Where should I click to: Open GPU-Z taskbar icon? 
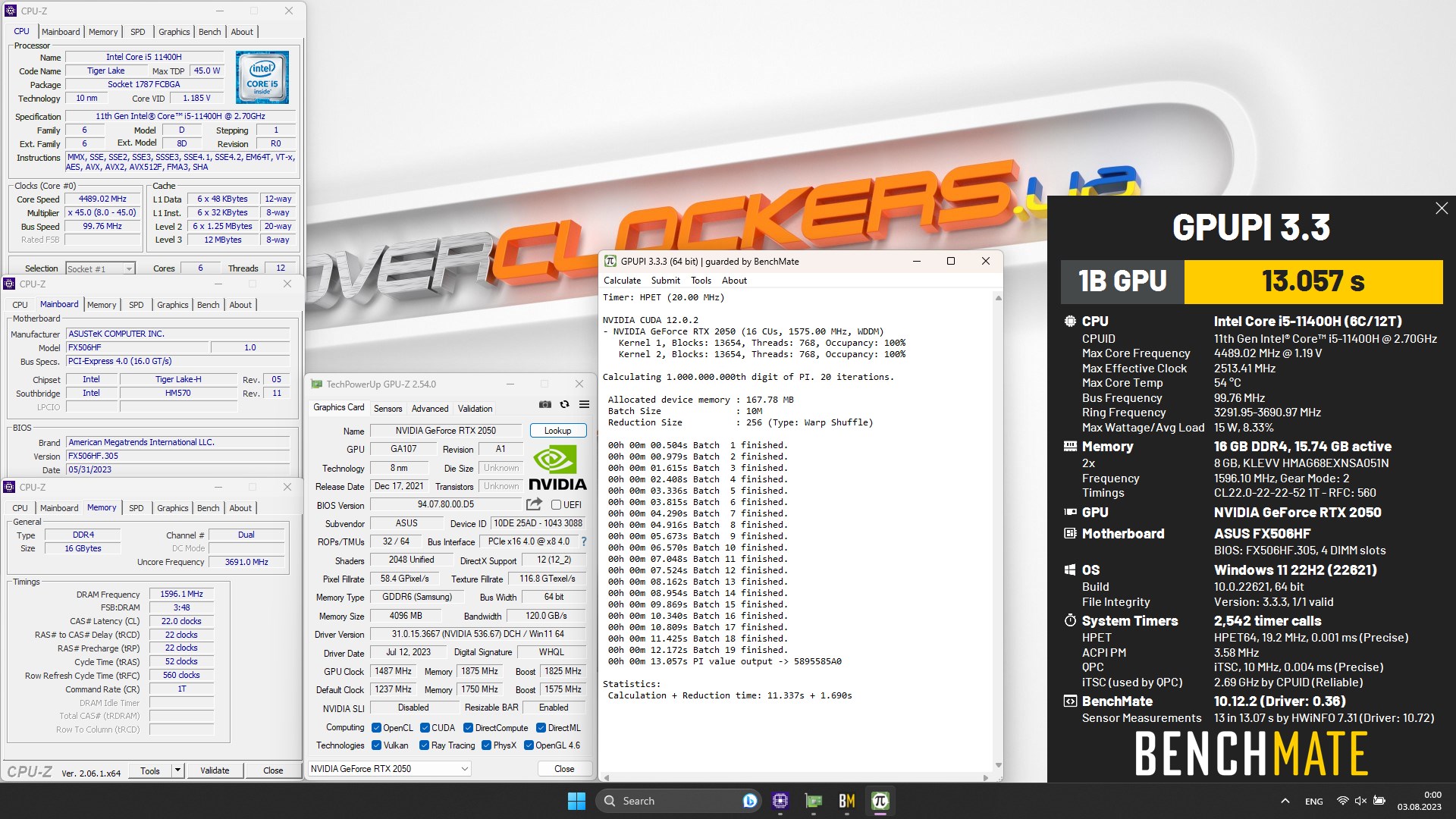point(814,801)
